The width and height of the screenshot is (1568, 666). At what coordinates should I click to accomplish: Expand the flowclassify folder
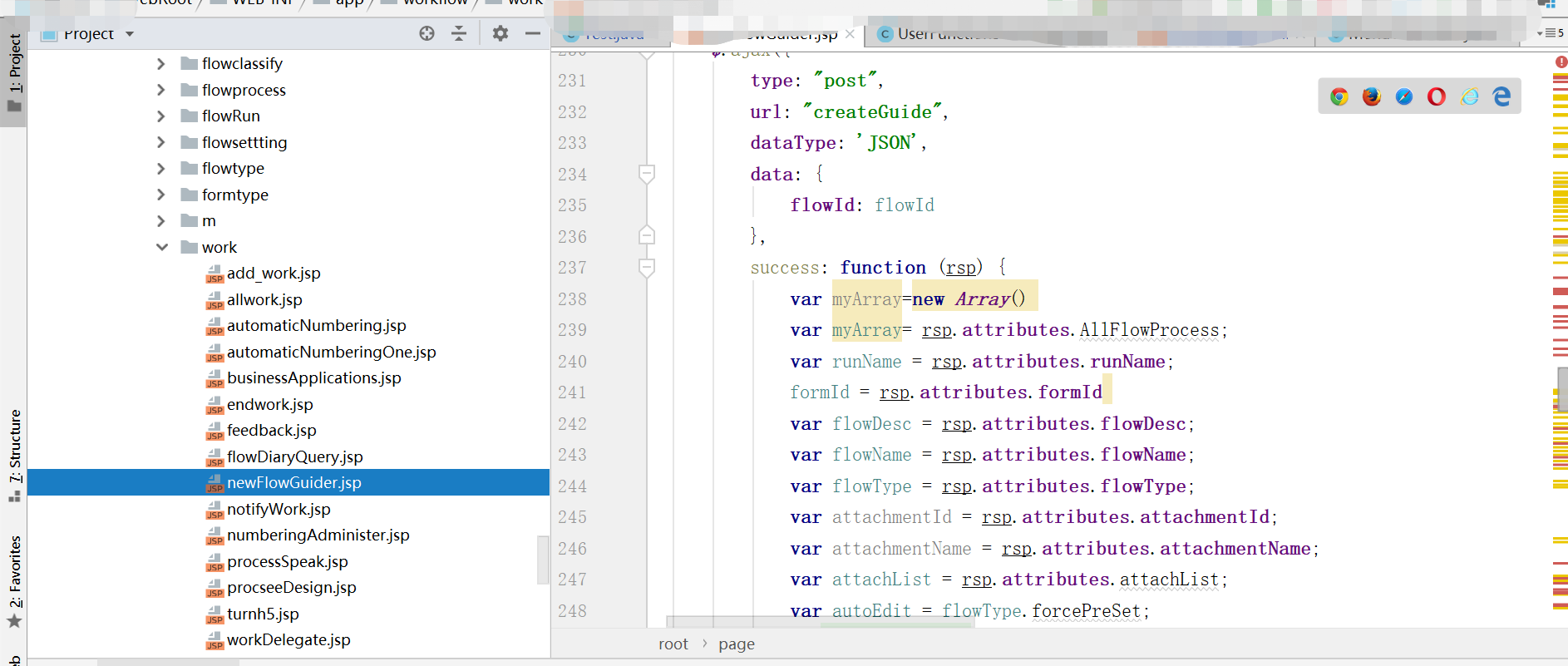[x=161, y=64]
